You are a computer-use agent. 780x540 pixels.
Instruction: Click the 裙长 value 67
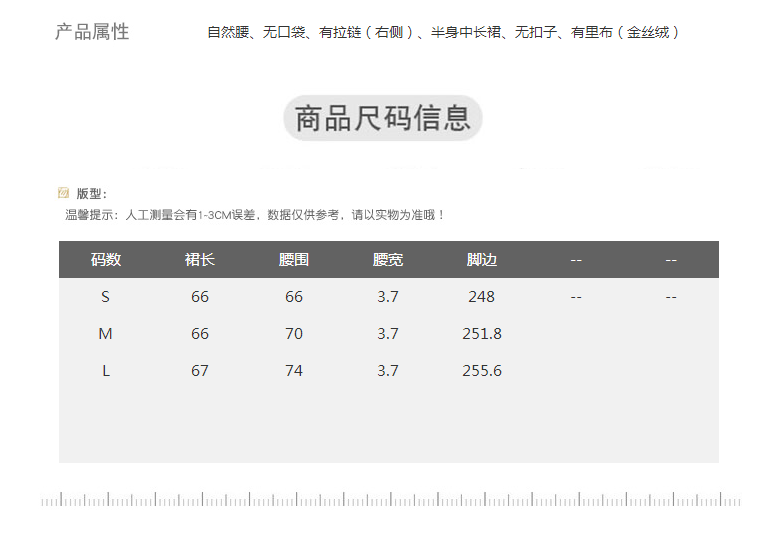pyautogui.click(x=200, y=371)
